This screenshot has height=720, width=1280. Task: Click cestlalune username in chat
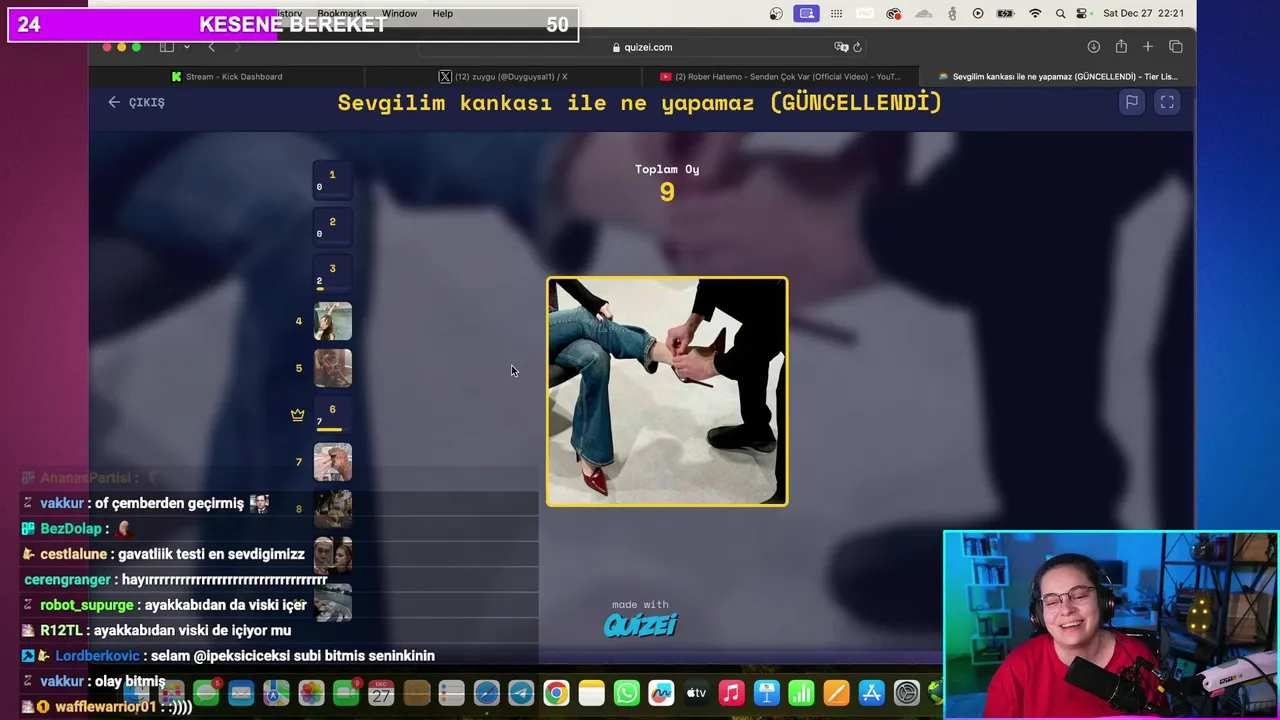[x=73, y=554]
